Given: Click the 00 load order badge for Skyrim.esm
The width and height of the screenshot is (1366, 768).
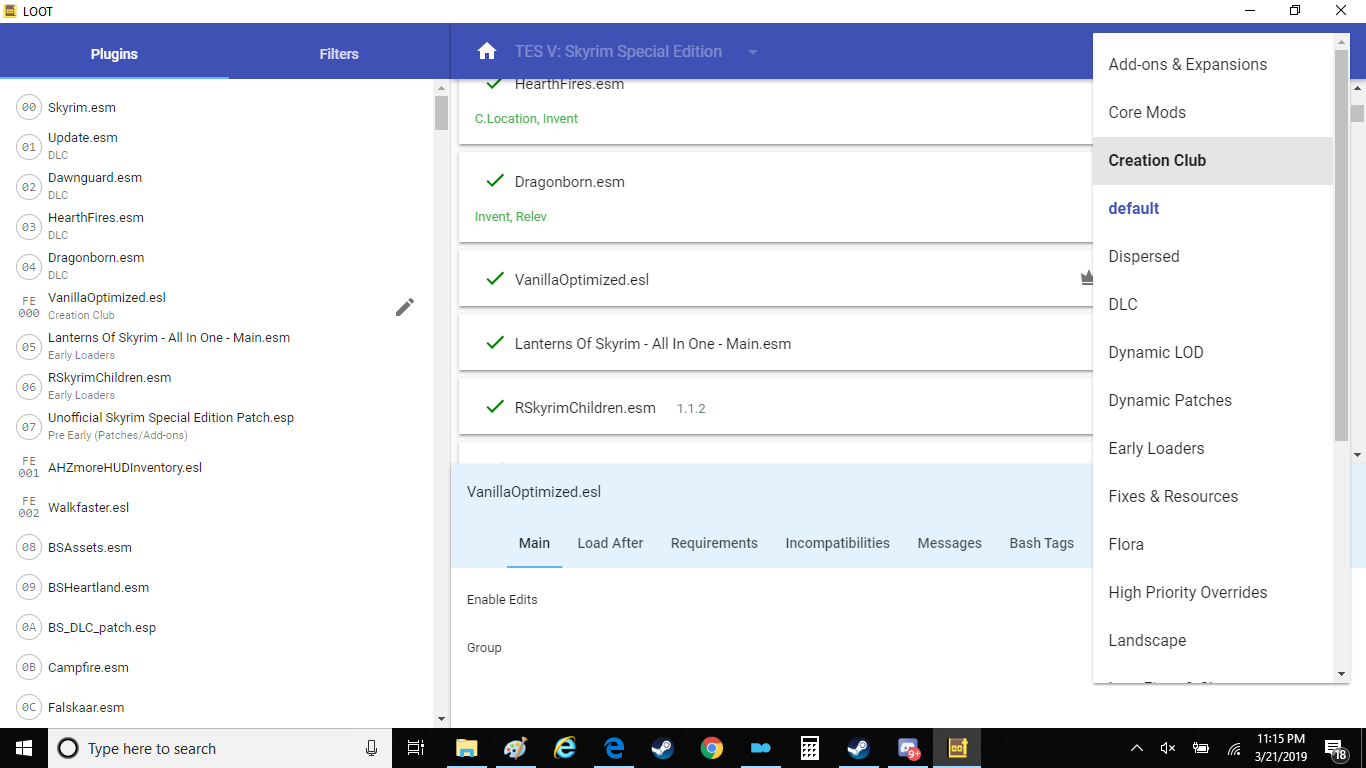Looking at the screenshot, I should coord(29,107).
